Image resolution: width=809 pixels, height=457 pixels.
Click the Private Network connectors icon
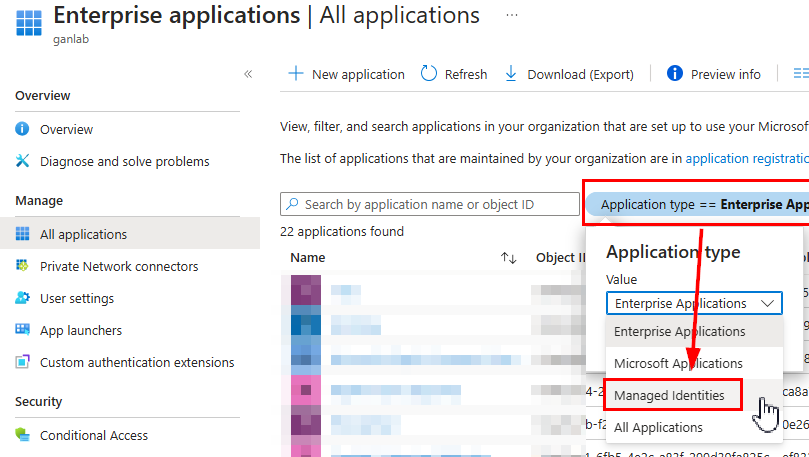(x=22, y=266)
